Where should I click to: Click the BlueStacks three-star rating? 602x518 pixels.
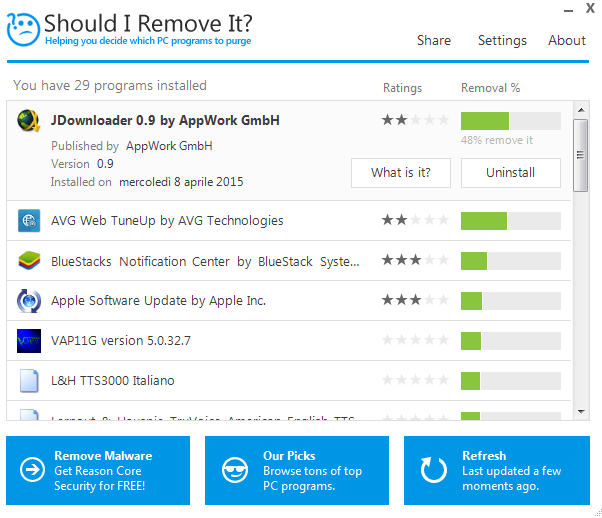coord(415,260)
